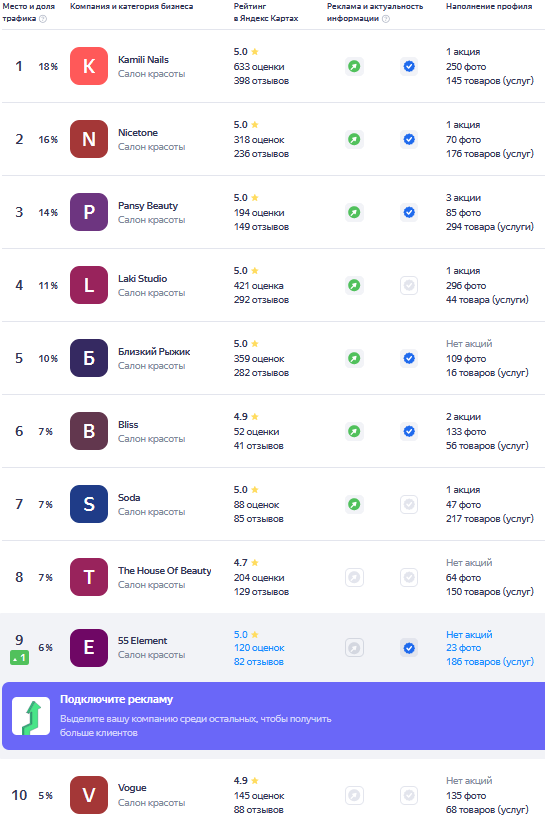
Task: Click Nicetone's green advertising icon
Action: [355, 139]
